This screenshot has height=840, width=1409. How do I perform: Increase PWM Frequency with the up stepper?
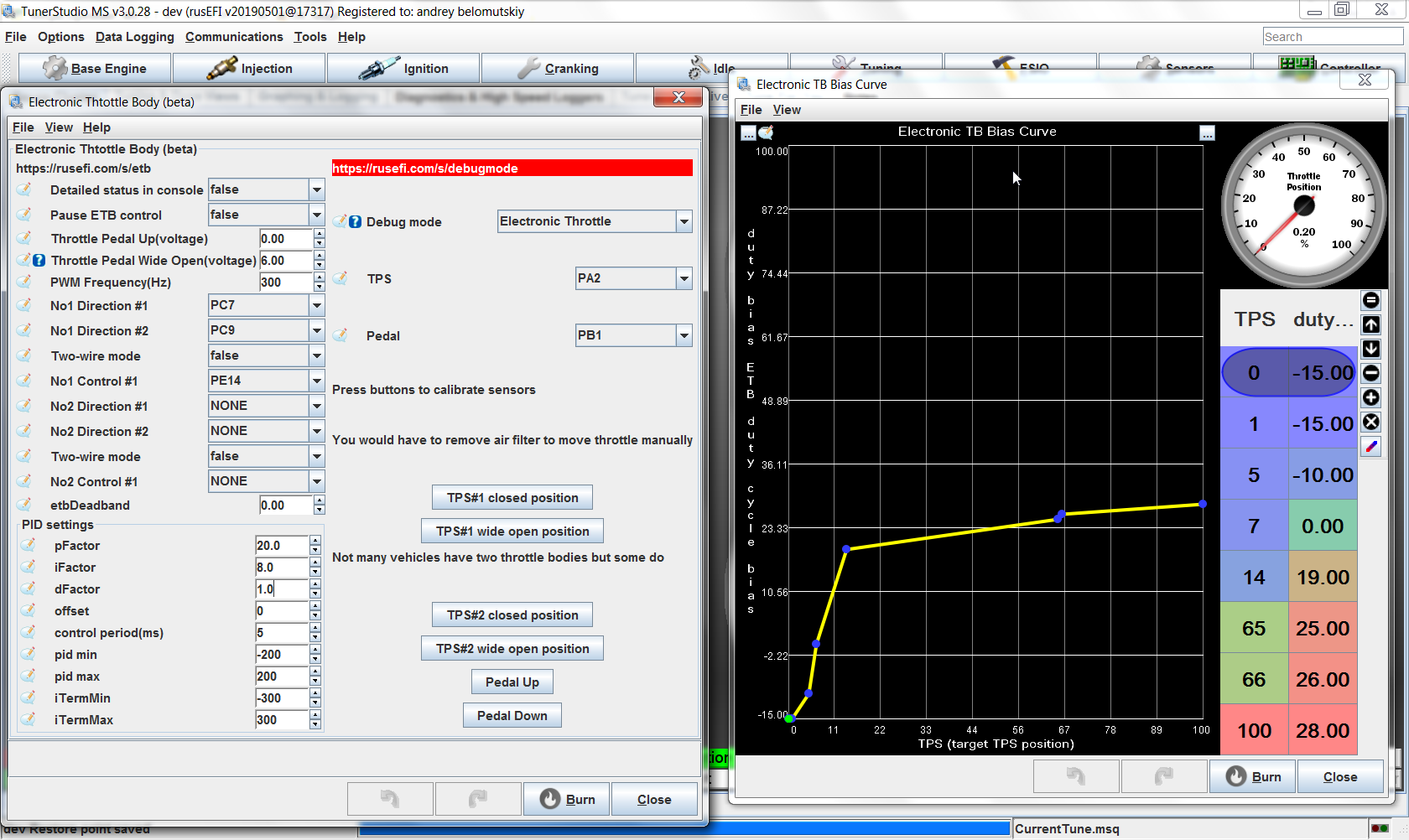319,277
